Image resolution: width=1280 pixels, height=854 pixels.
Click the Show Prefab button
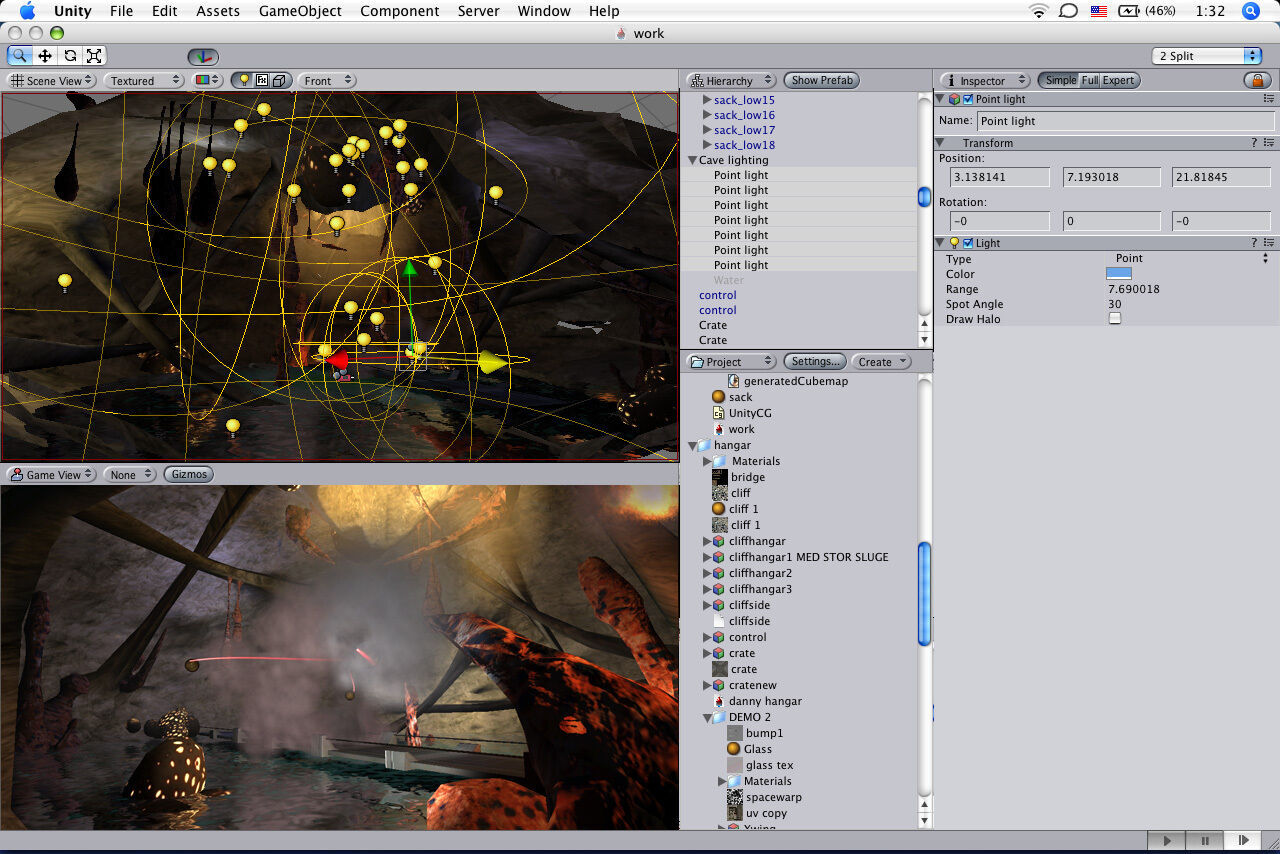[x=821, y=80]
